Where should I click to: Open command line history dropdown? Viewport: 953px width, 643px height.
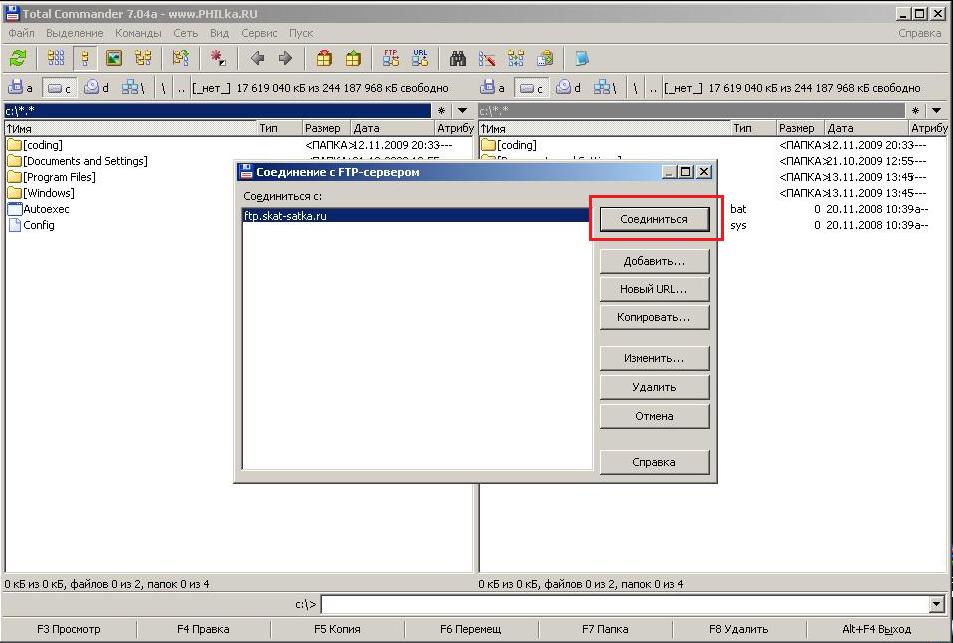pyautogui.click(x=937, y=604)
